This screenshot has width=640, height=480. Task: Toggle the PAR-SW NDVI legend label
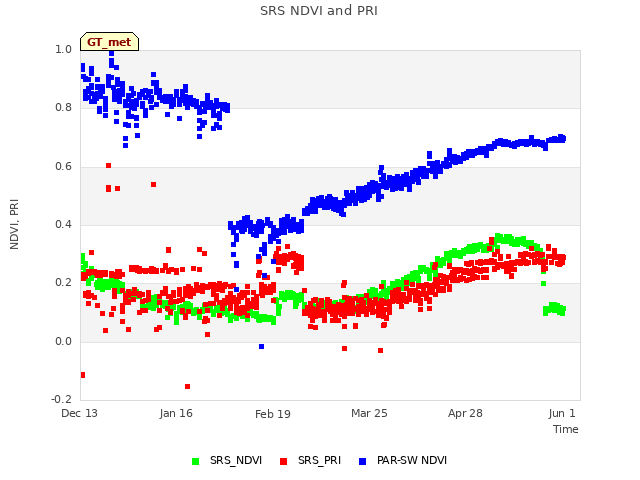412,460
